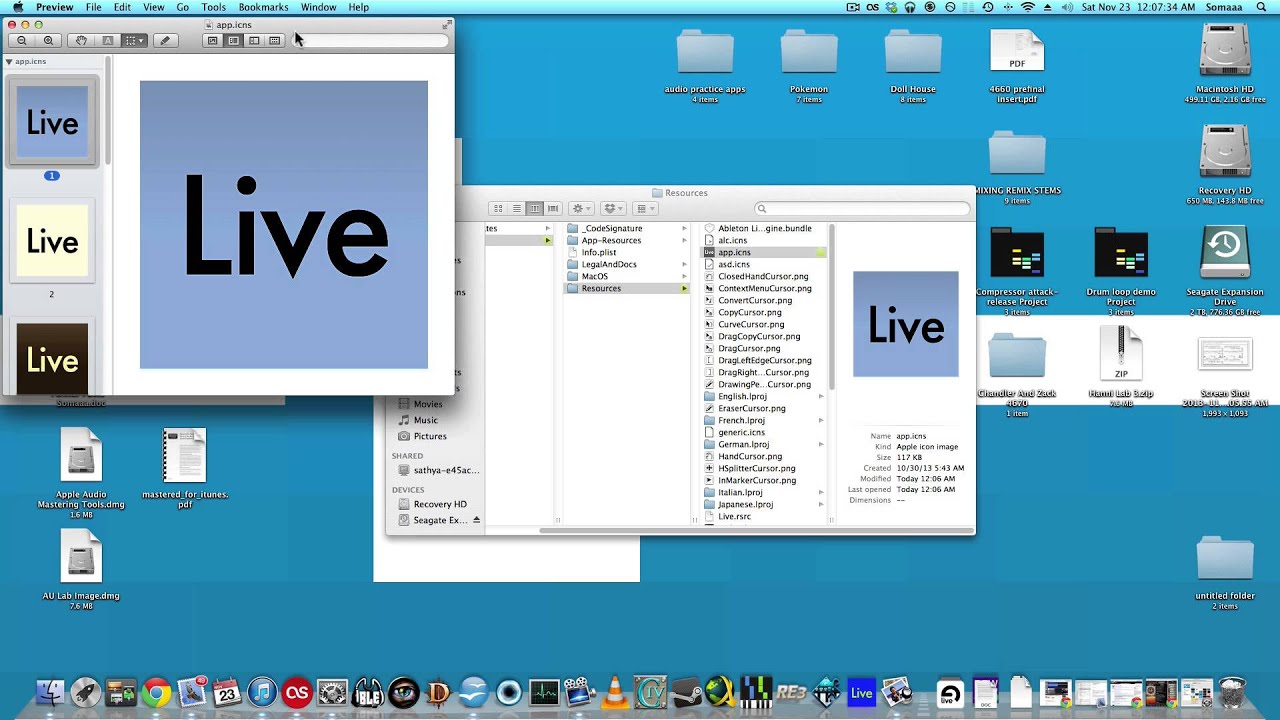Screen dimensions: 1280x720
Task: Switch Preview to content only view
Action: coord(212,41)
